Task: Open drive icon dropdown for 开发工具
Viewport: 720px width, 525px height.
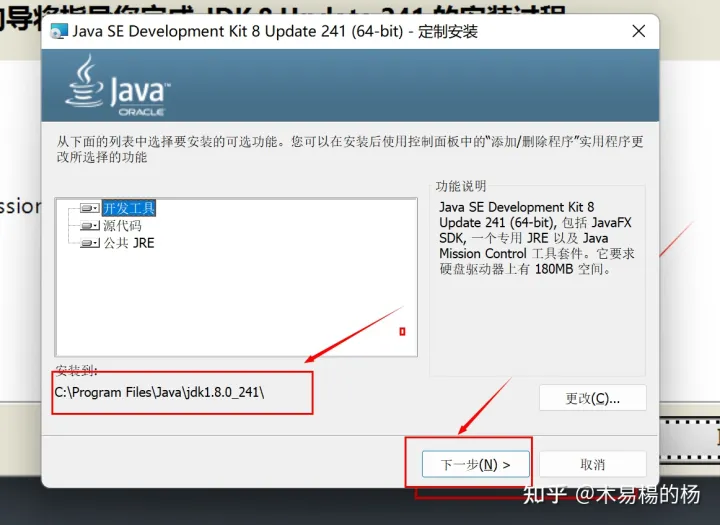Action: coord(90,208)
